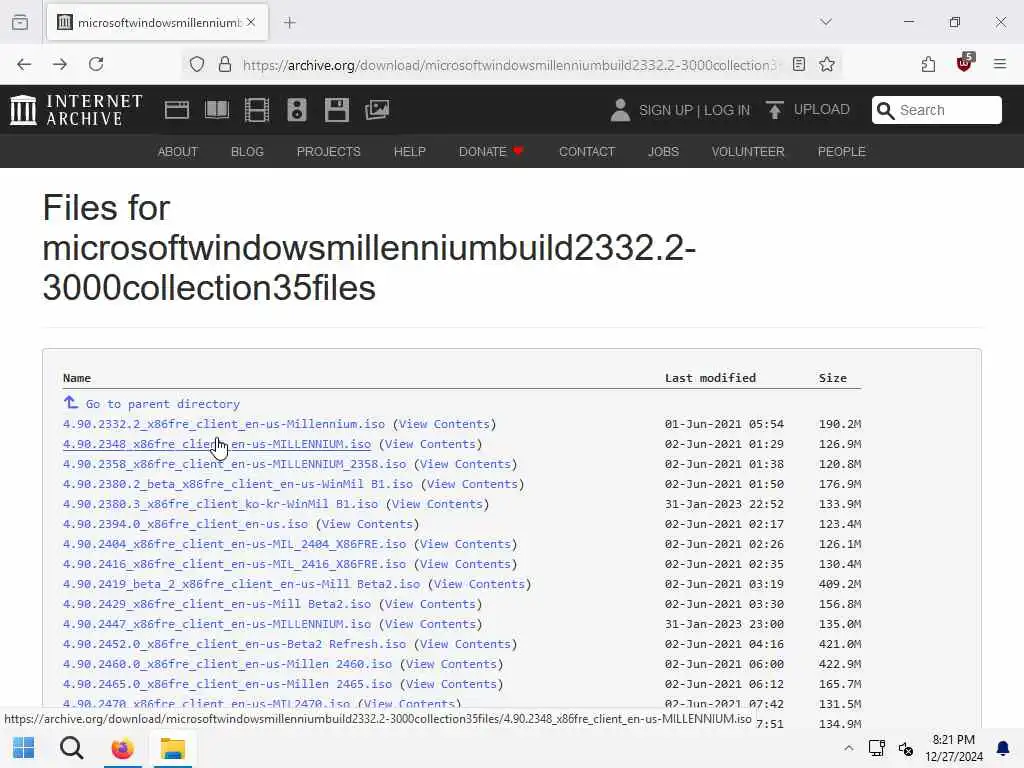Image resolution: width=1024 pixels, height=768 pixels.
Task: View Contents of Beta2 Refresh.iso
Action: click(466, 644)
